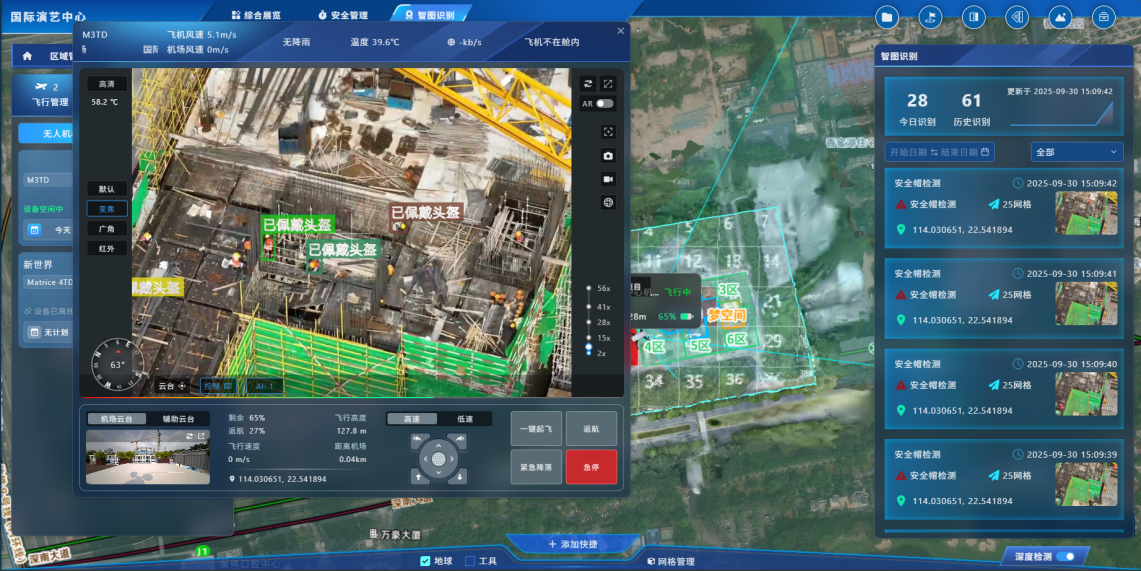This screenshot has width=1141, height=571.
Task: Click the focus frame icon in video panel
Action: coord(607,131)
